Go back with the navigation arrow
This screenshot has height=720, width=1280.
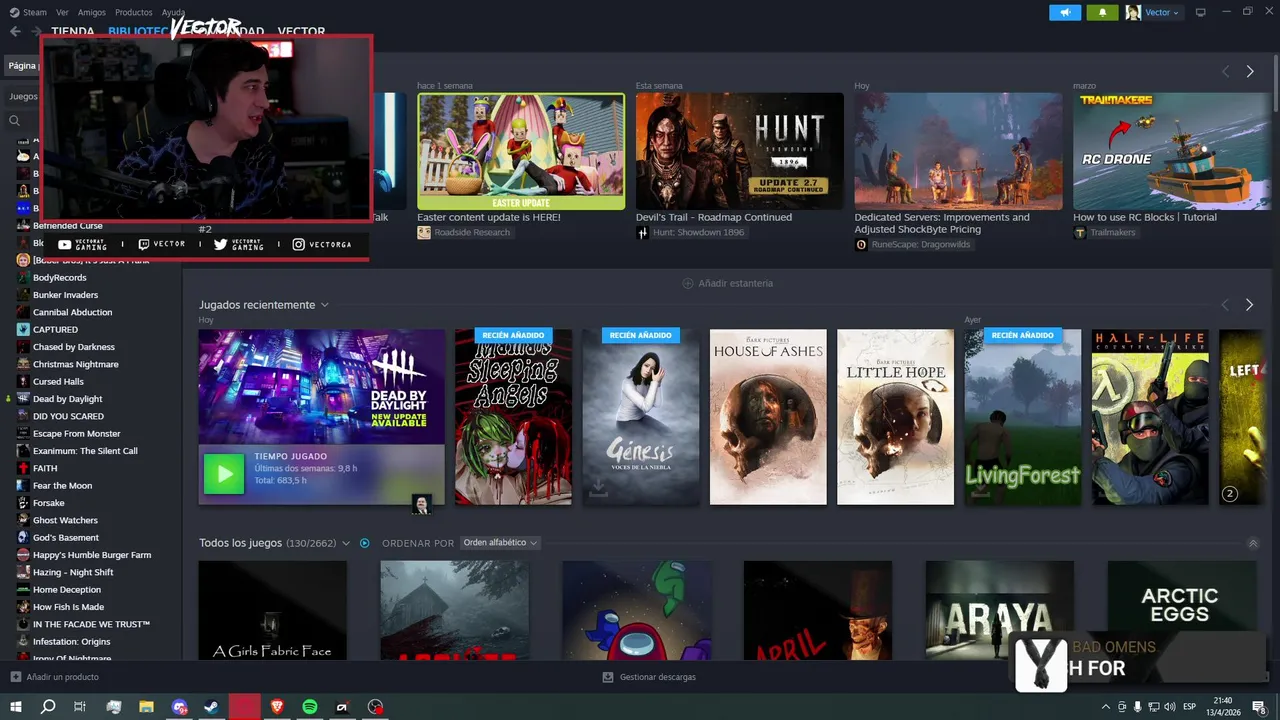click(x=15, y=31)
